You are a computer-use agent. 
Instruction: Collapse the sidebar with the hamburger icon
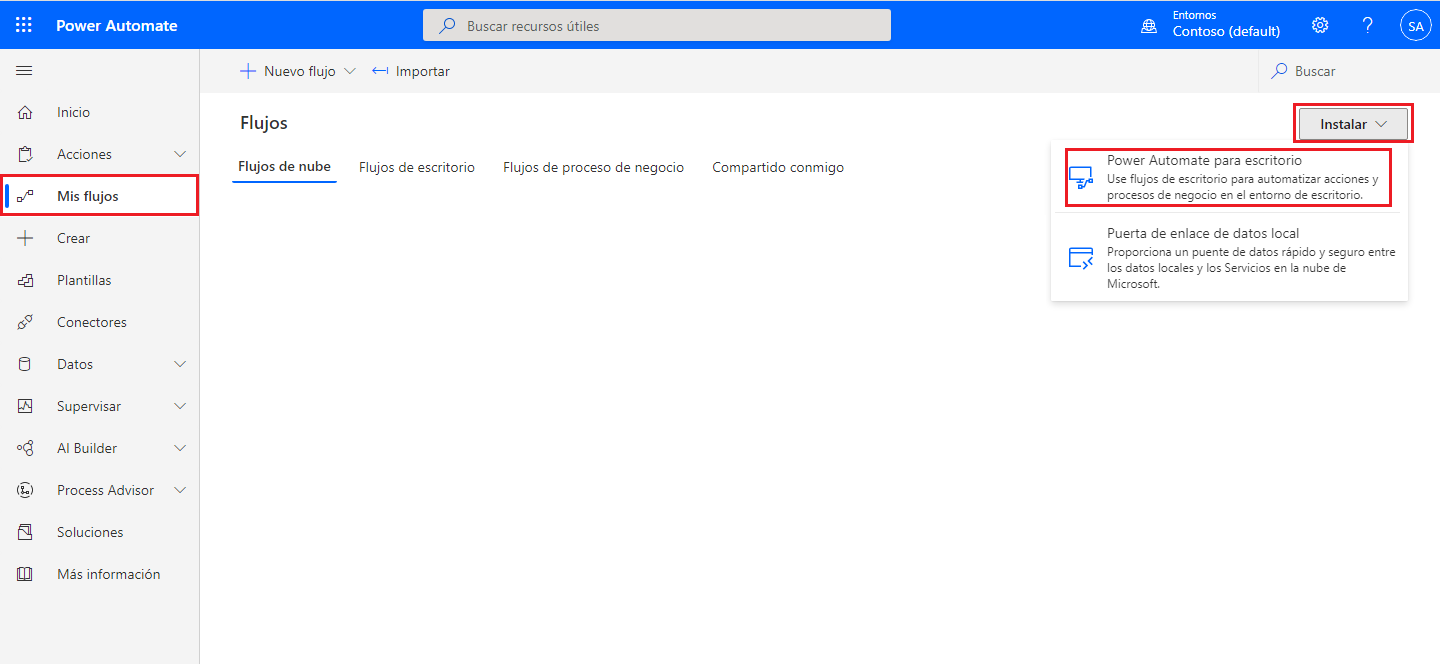pos(24,70)
